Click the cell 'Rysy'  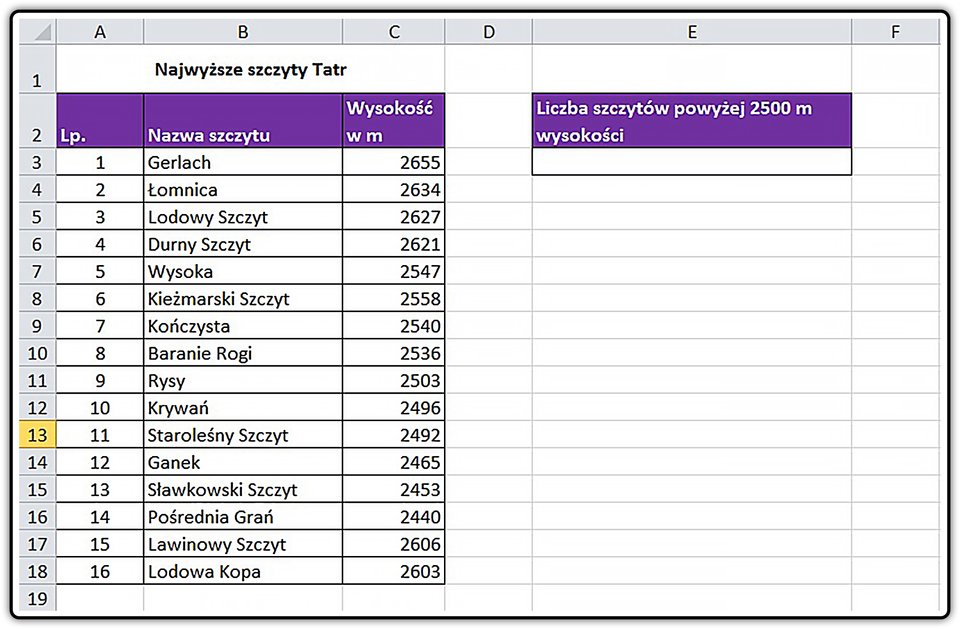(x=243, y=380)
